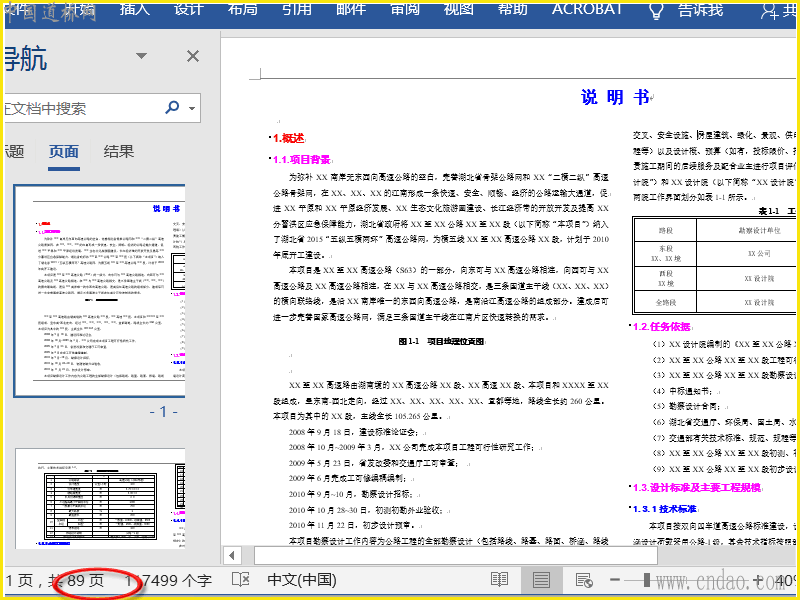
Task: Open the 邮件 ribbon tab
Action: [x=351, y=10]
